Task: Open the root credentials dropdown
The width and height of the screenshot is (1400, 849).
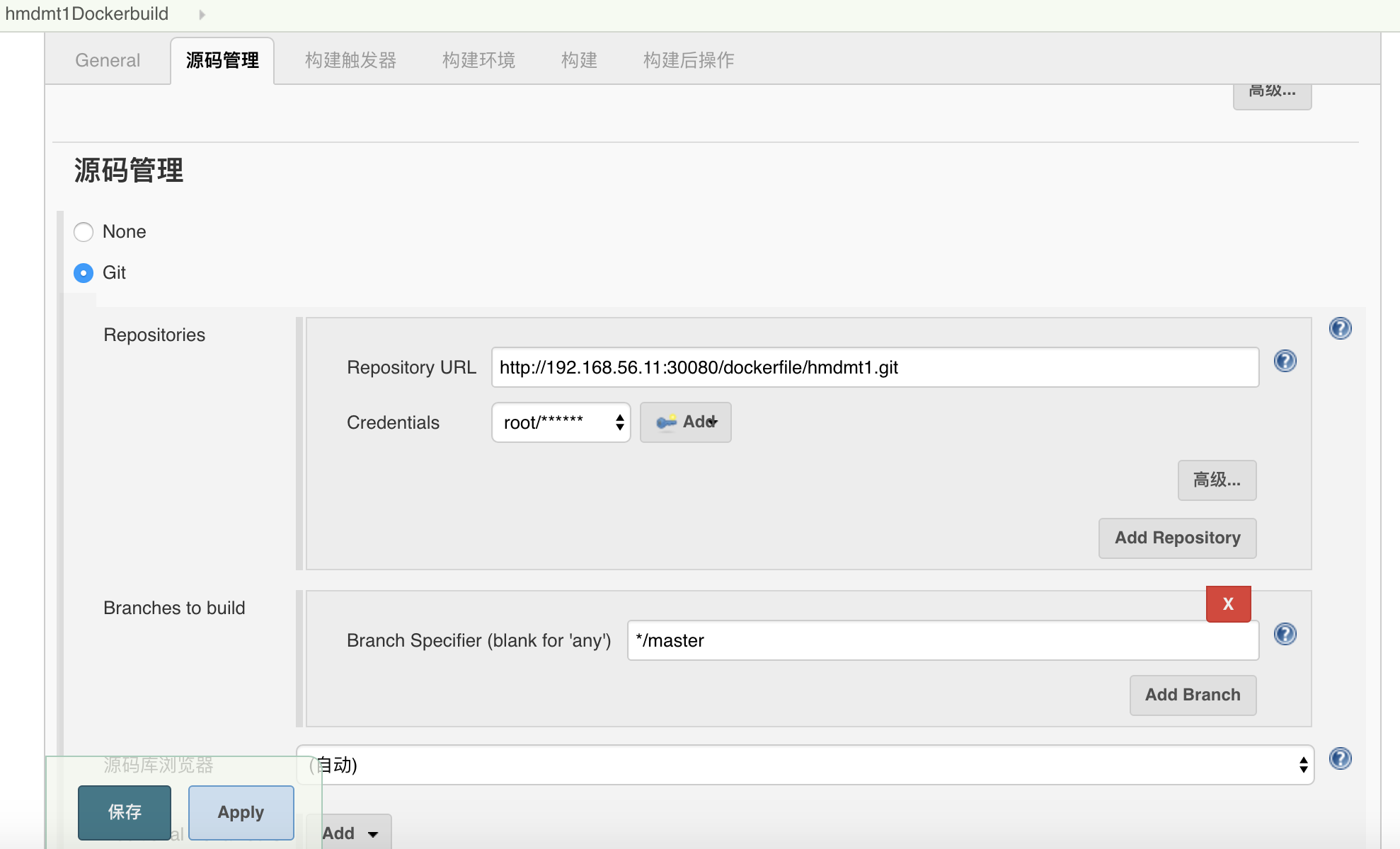Action: click(x=561, y=422)
